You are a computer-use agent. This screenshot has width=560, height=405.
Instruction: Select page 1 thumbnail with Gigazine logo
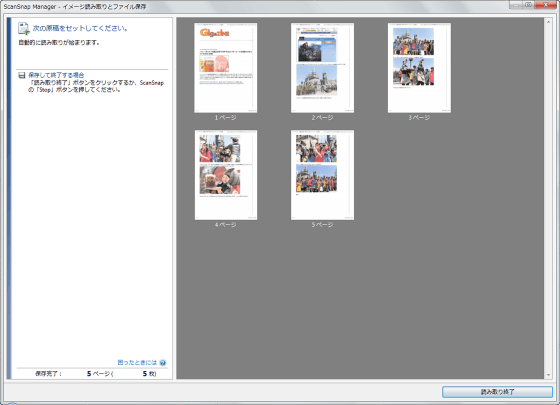click(226, 68)
